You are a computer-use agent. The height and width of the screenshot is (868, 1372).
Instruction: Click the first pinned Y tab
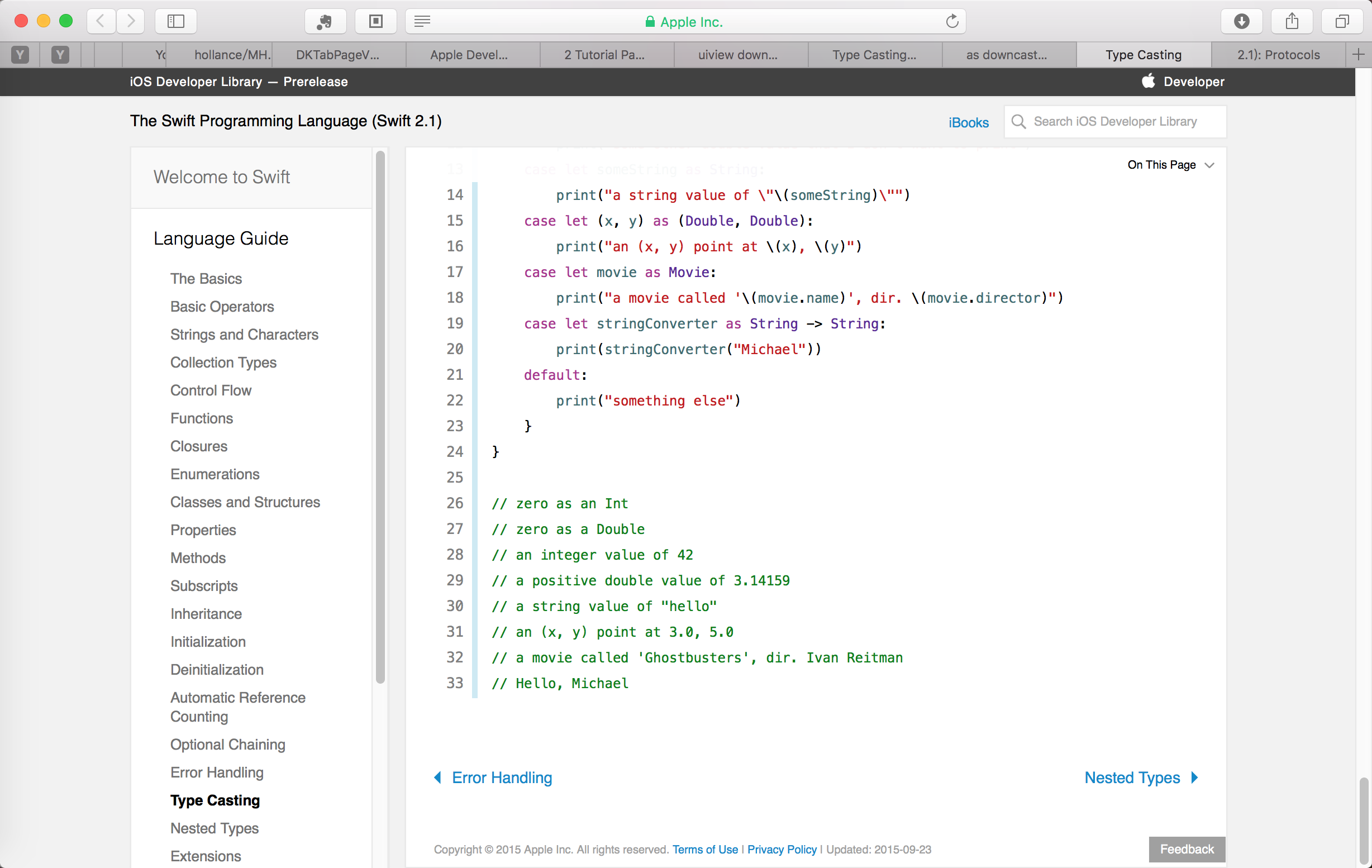(20, 55)
